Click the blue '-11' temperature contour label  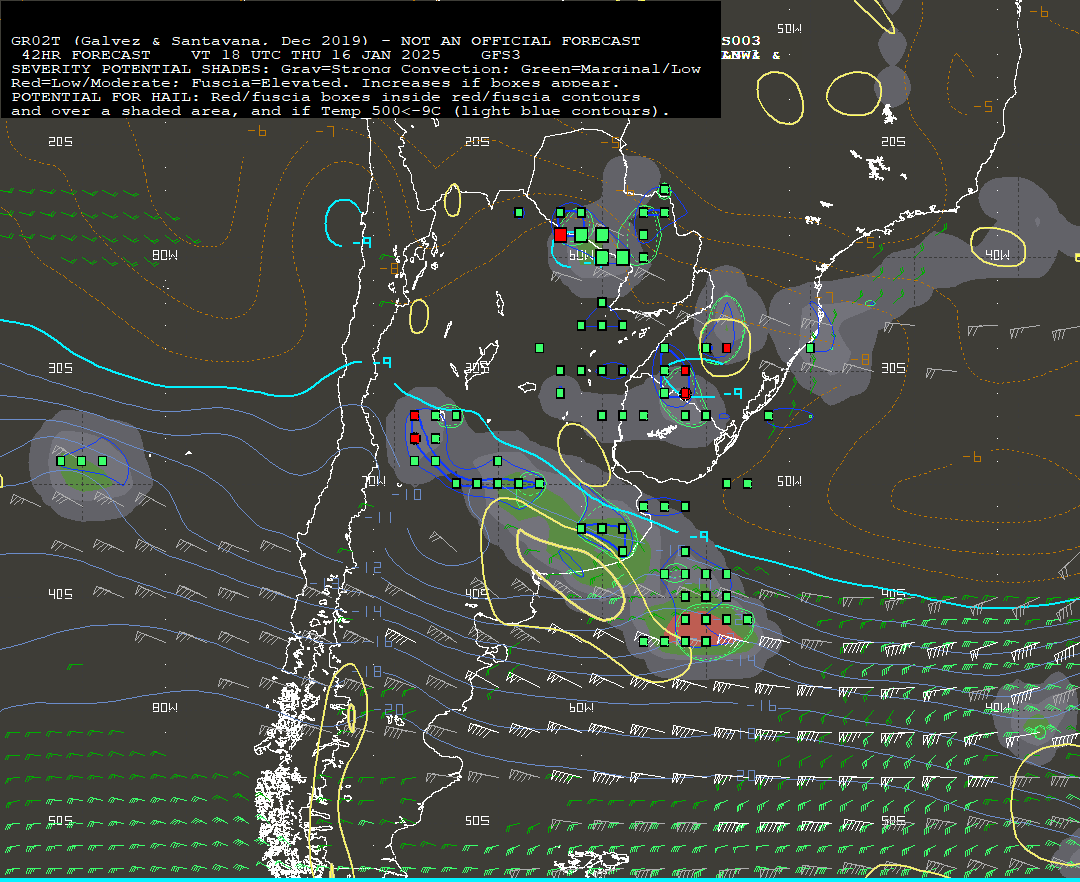378,517
